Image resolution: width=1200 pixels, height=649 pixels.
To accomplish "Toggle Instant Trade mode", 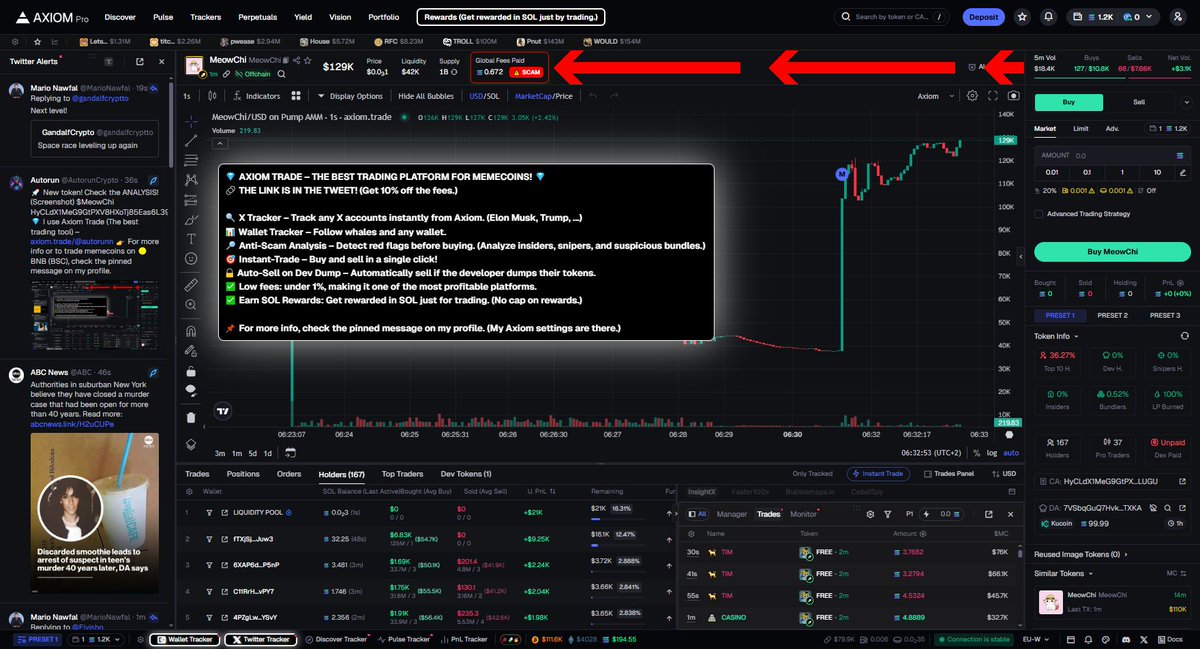I will (x=880, y=474).
